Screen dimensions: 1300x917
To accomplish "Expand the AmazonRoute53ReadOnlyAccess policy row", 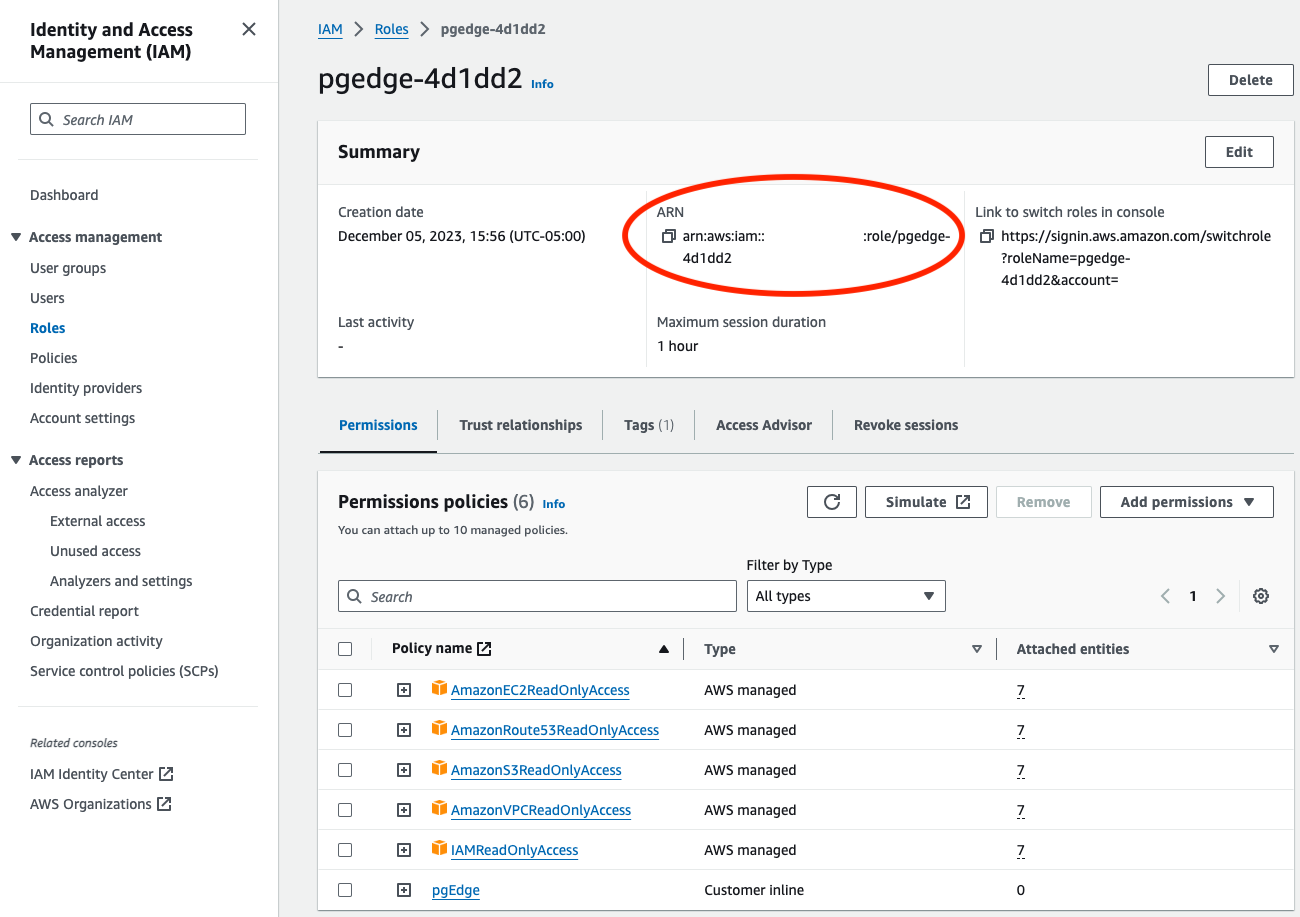I will pyautogui.click(x=404, y=730).
